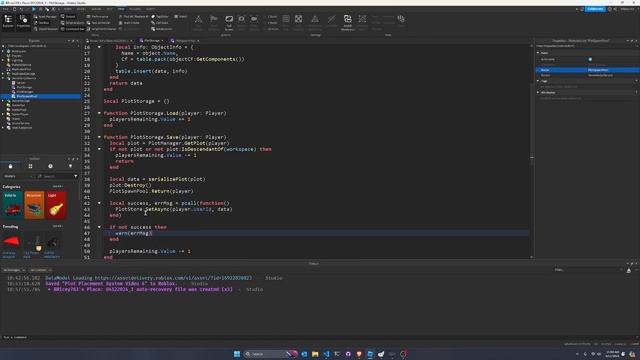The width and height of the screenshot is (640, 360).
Task: Open Script Analysis from the ribbon
Action: (x=72, y=23)
